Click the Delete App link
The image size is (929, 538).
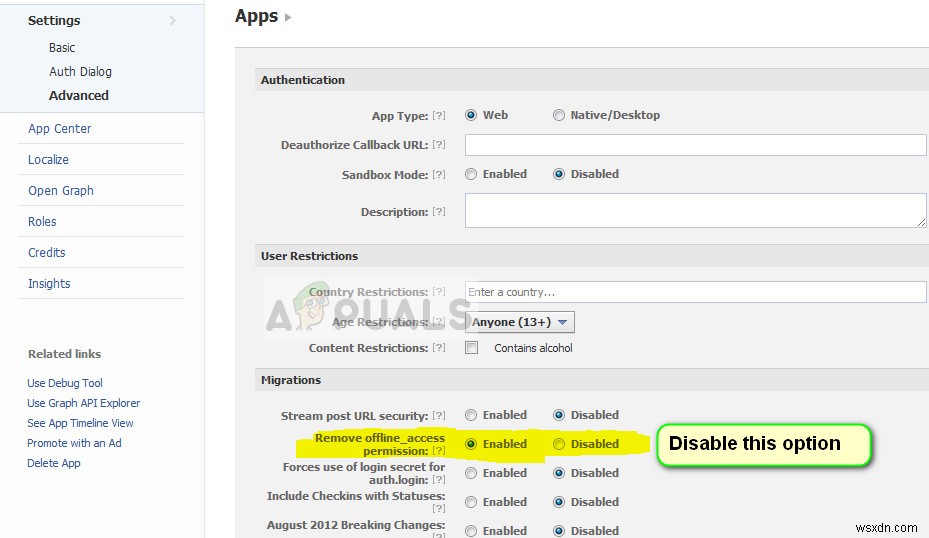click(x=53, y=463)
